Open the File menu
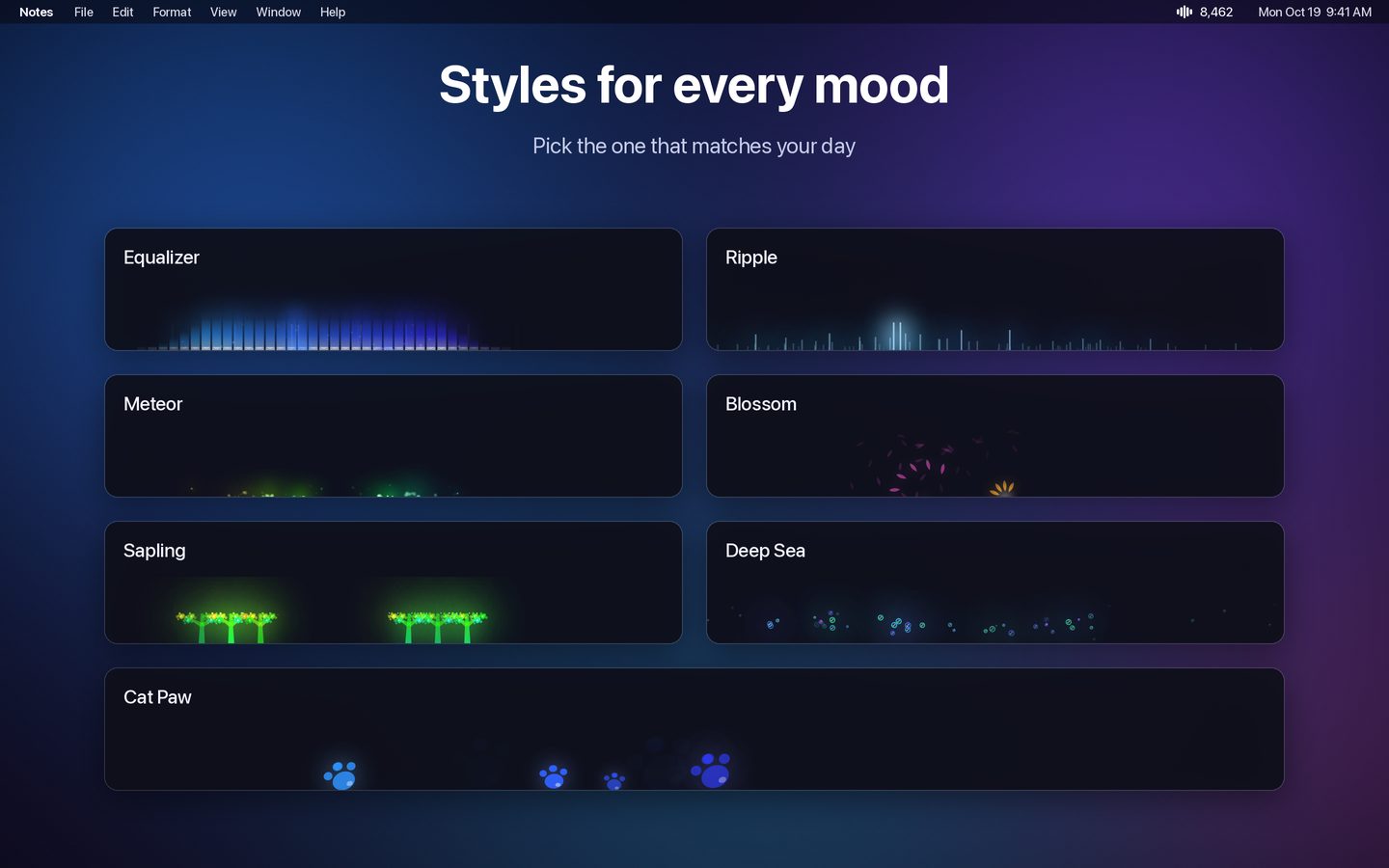1389x868 pixels. pyautogui.click(x=84, y=12)
